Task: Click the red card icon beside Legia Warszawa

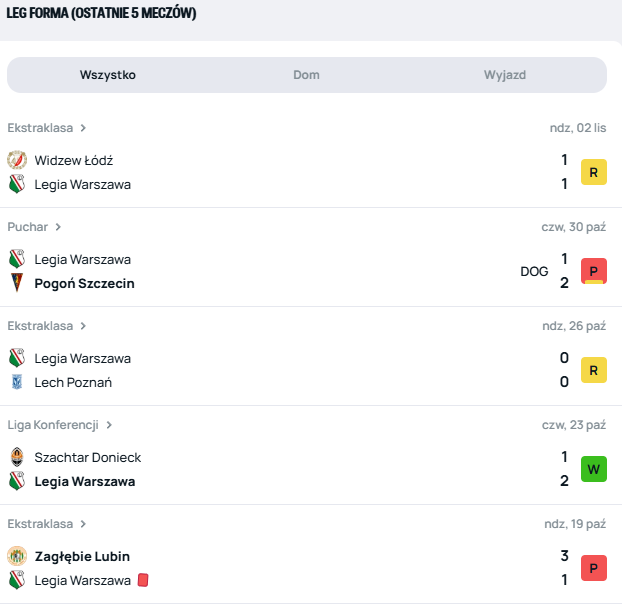Action: 143,580
